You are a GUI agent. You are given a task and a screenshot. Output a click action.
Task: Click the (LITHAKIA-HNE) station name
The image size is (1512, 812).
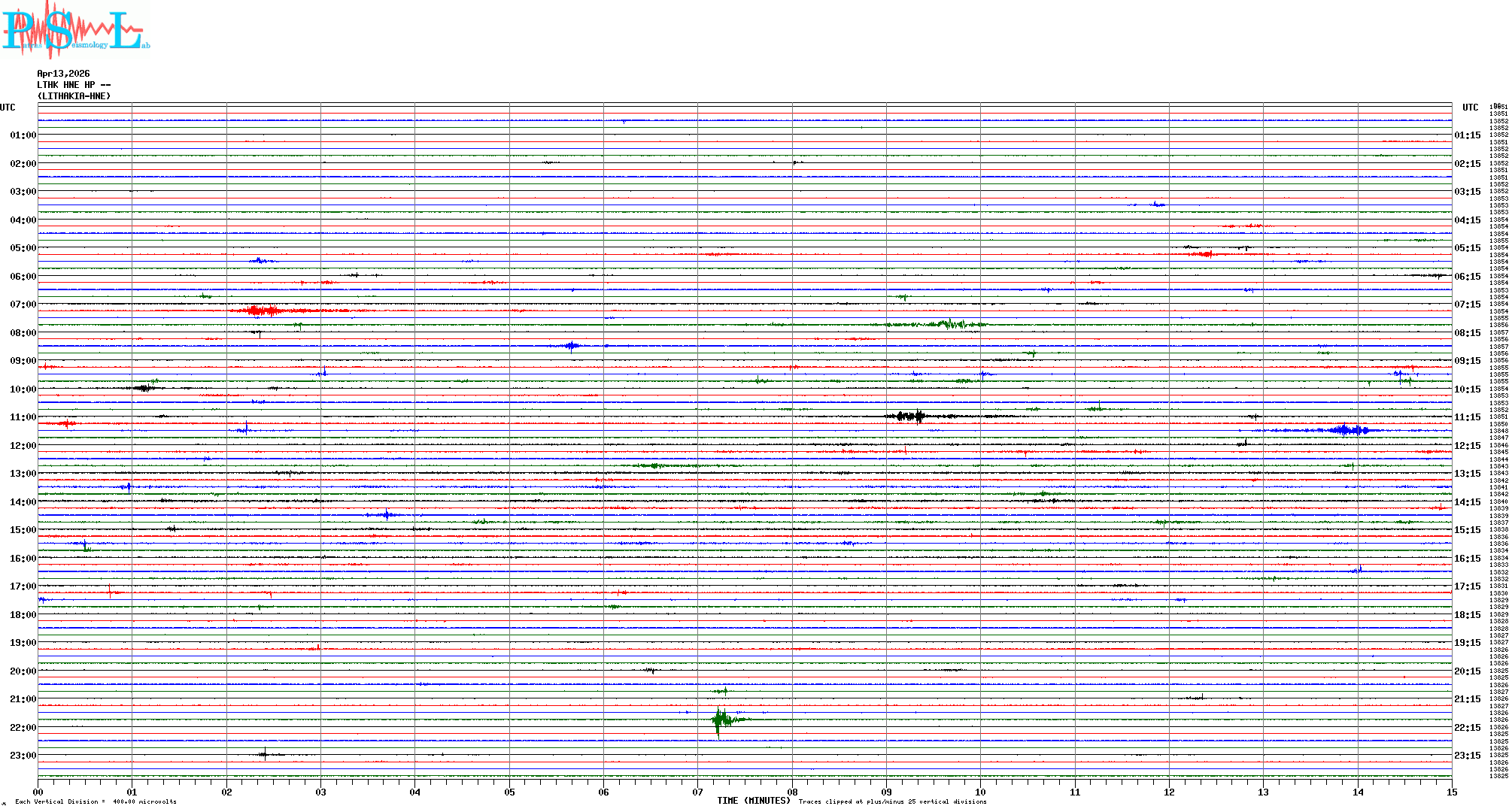click(74, 96)
